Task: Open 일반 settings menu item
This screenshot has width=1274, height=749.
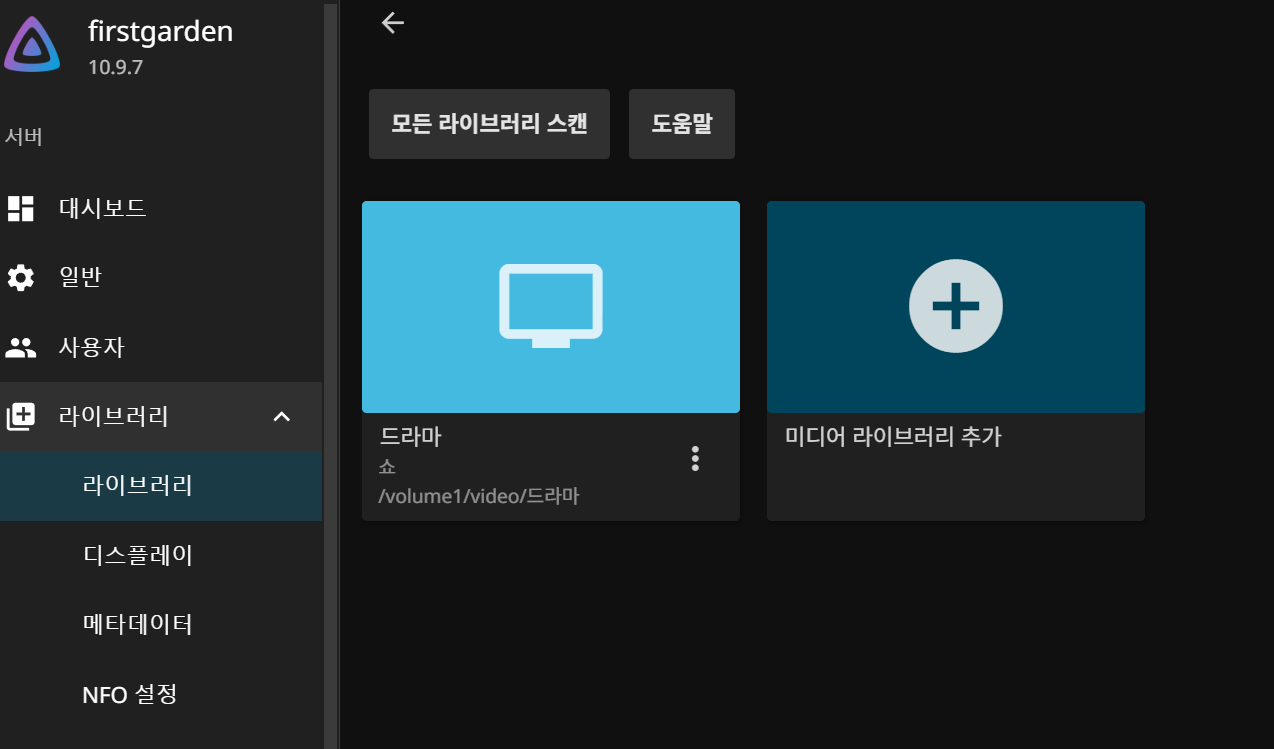Action: [x=161, y=278]
